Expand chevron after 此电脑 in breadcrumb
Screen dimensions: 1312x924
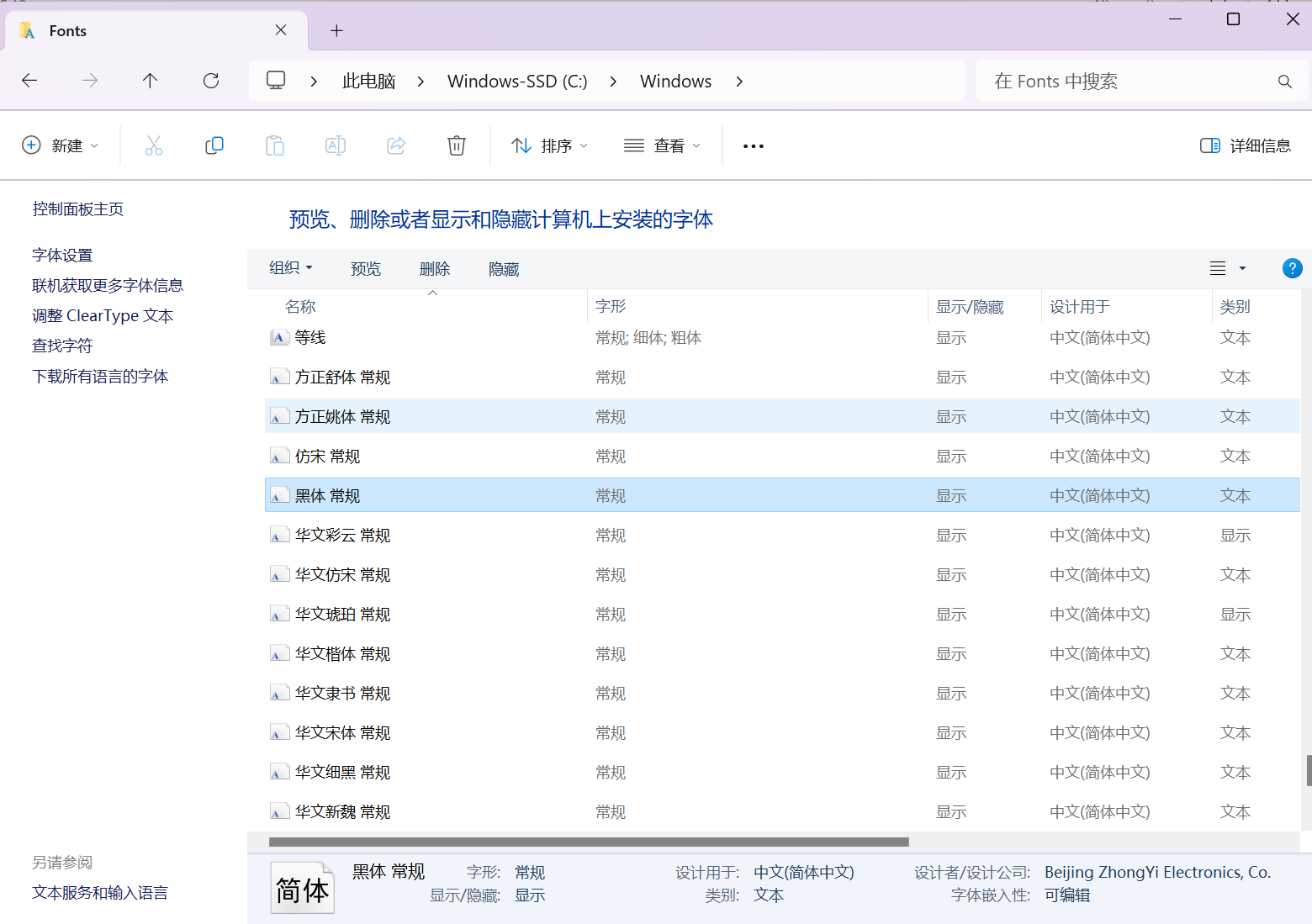click(421, 82)
